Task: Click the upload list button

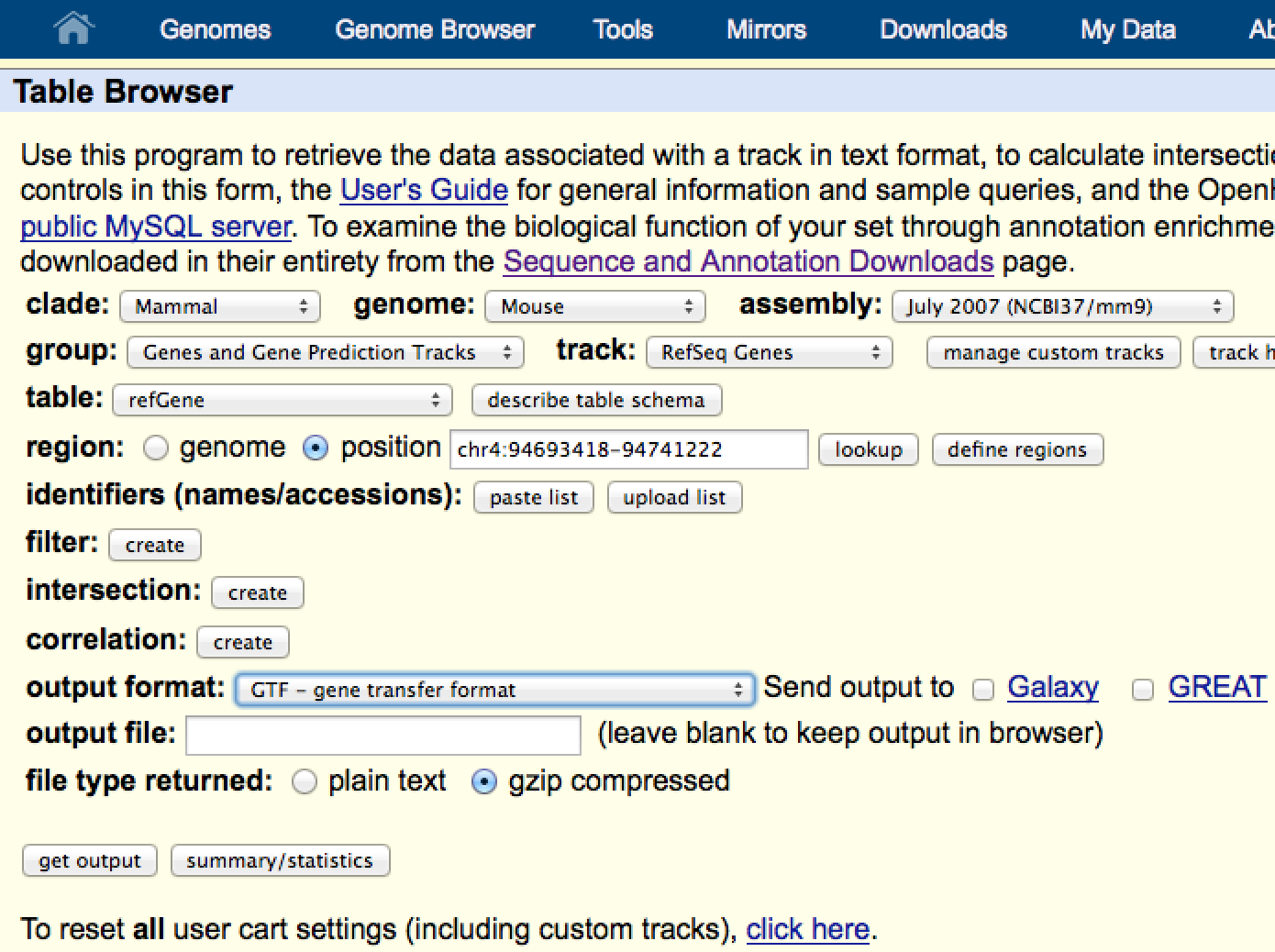Action: coord(674,497)
